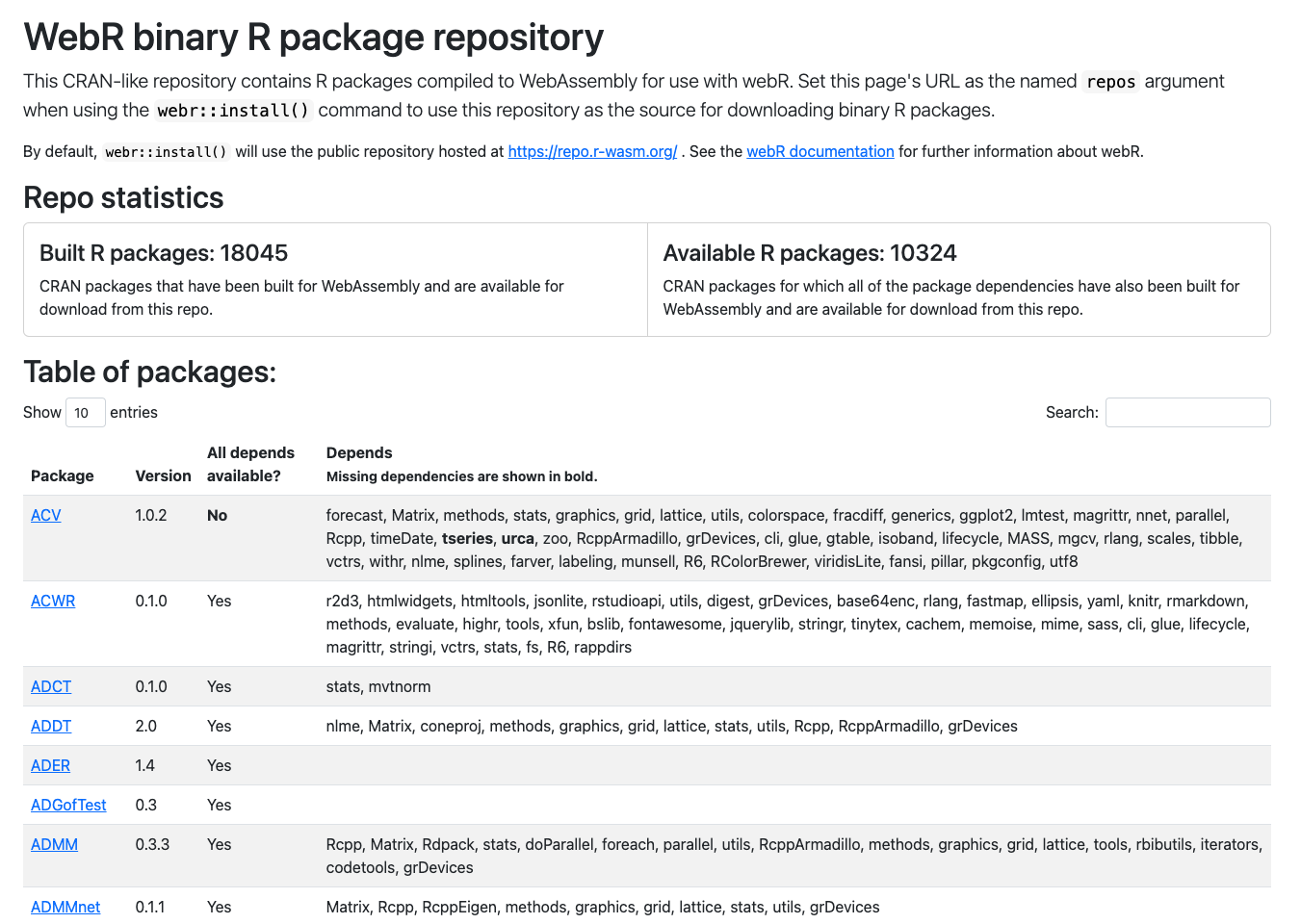Sort the table by Version column

[163, 475]
